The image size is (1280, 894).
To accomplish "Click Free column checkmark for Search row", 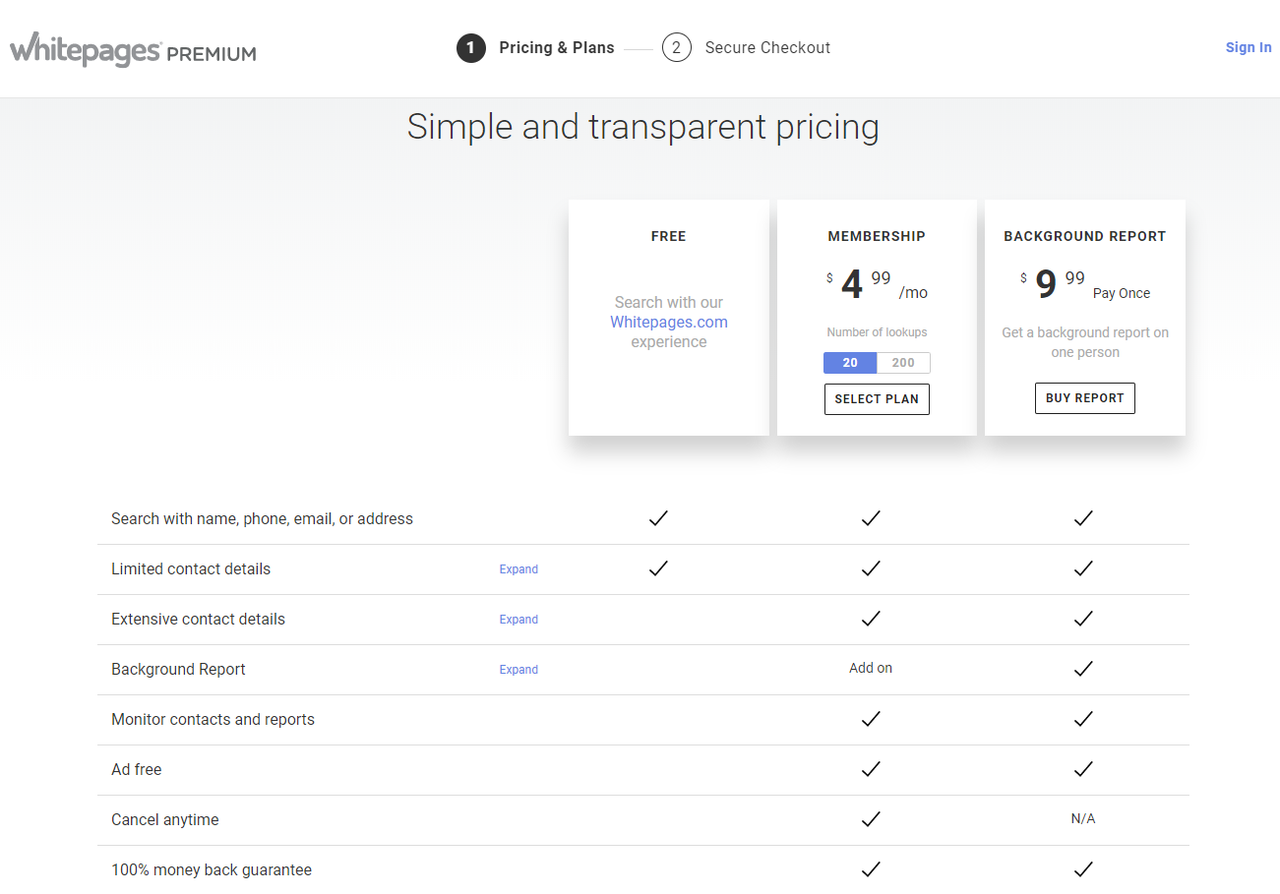I will pyautogui.click(x=658, y=518).
